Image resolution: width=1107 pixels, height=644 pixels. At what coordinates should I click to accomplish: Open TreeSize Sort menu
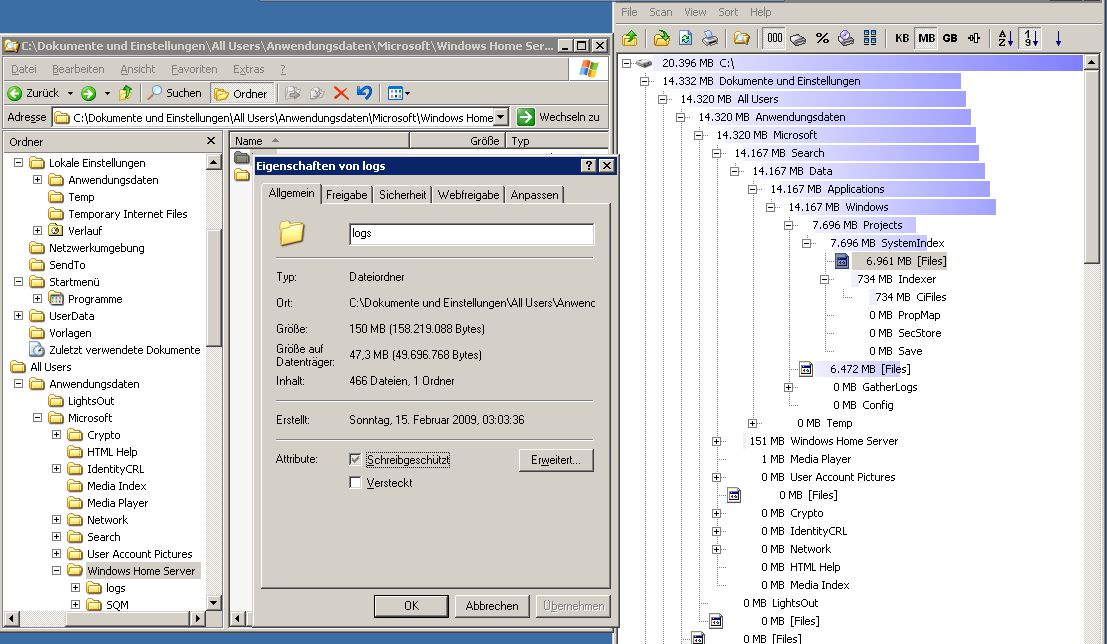tap(728, 12)
